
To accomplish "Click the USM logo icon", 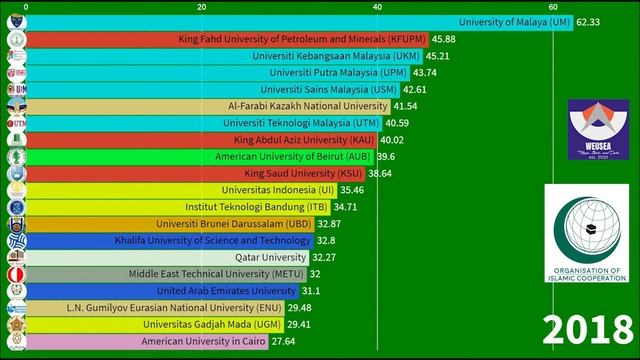I will click(17, 89).
